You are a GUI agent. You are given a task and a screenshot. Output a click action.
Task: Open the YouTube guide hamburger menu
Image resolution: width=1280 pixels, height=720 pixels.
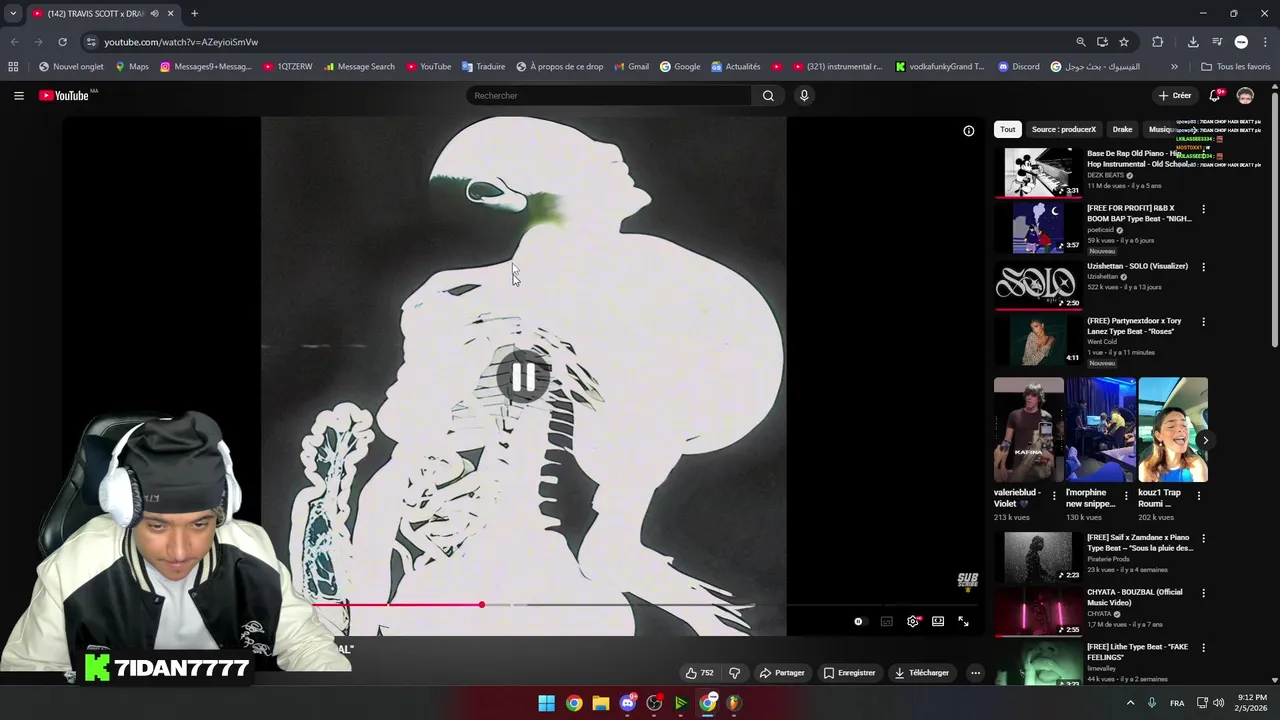coord(18,96)
